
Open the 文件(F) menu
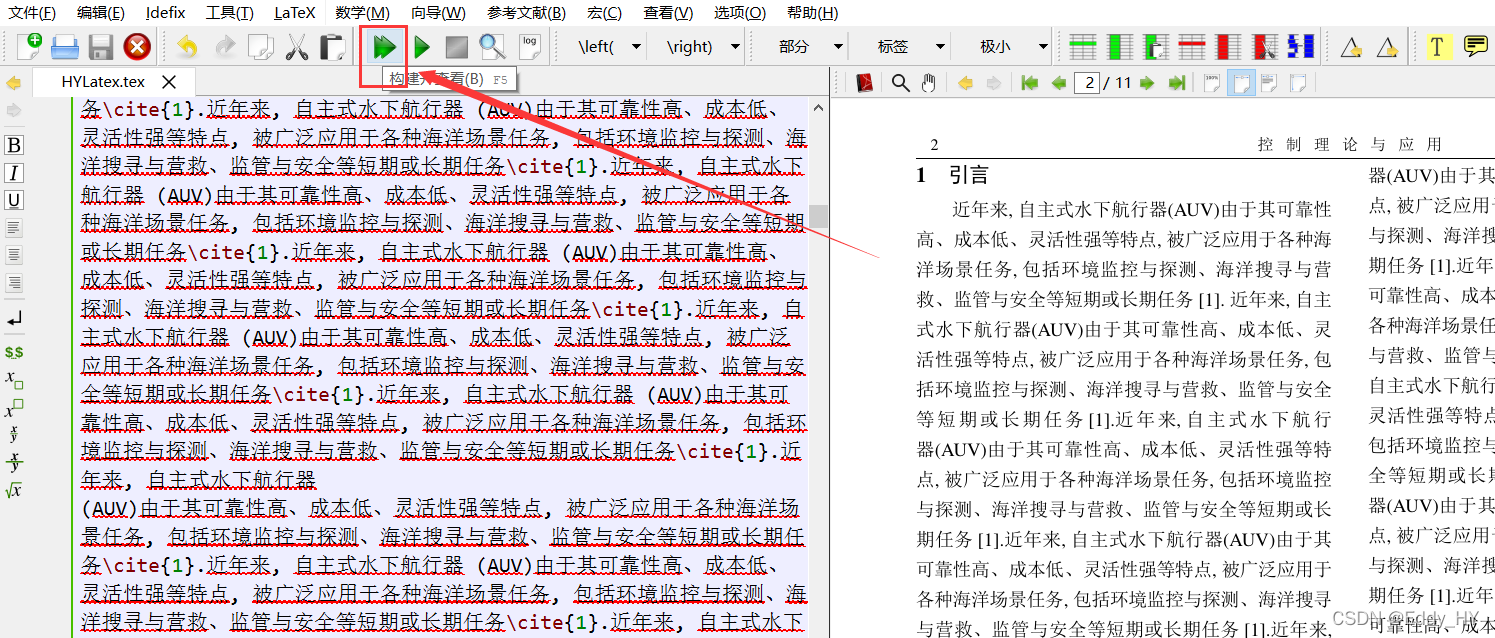(32, 13)
